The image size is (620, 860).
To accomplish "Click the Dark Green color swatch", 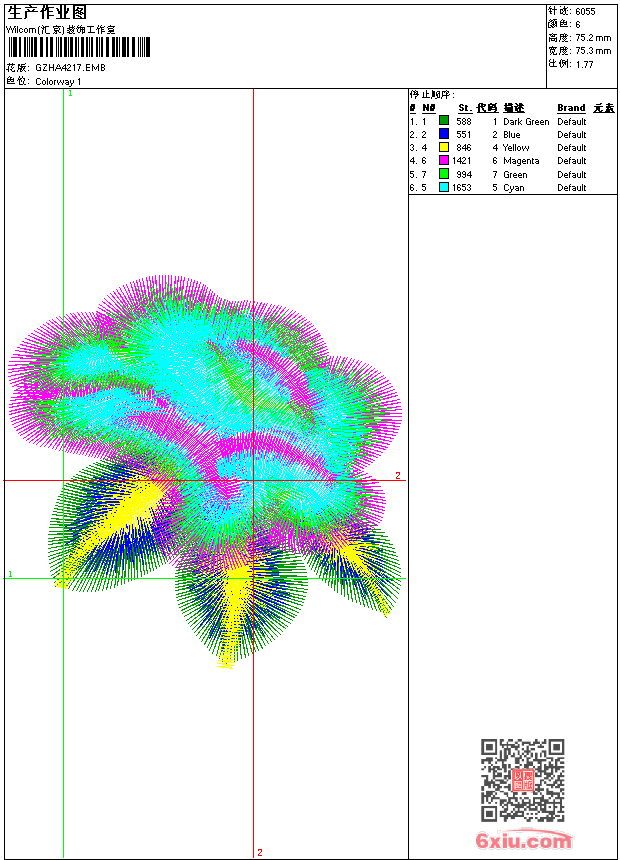I will (444, 120).
